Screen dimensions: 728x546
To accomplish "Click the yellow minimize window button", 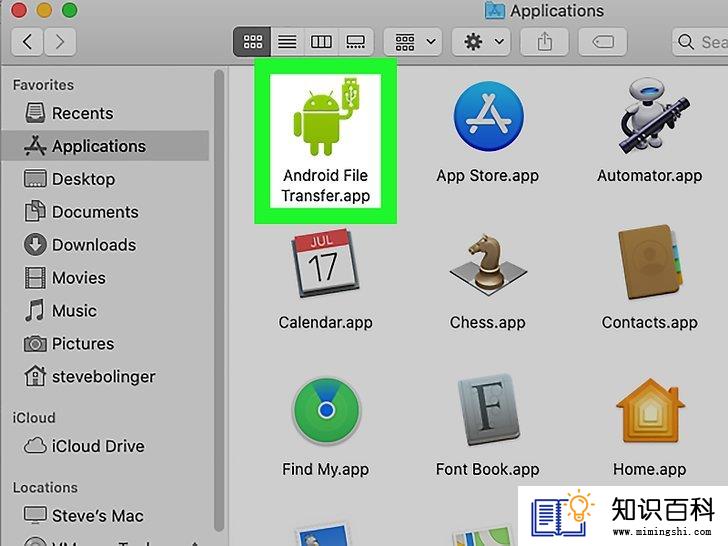I will [x=44, y=10].
